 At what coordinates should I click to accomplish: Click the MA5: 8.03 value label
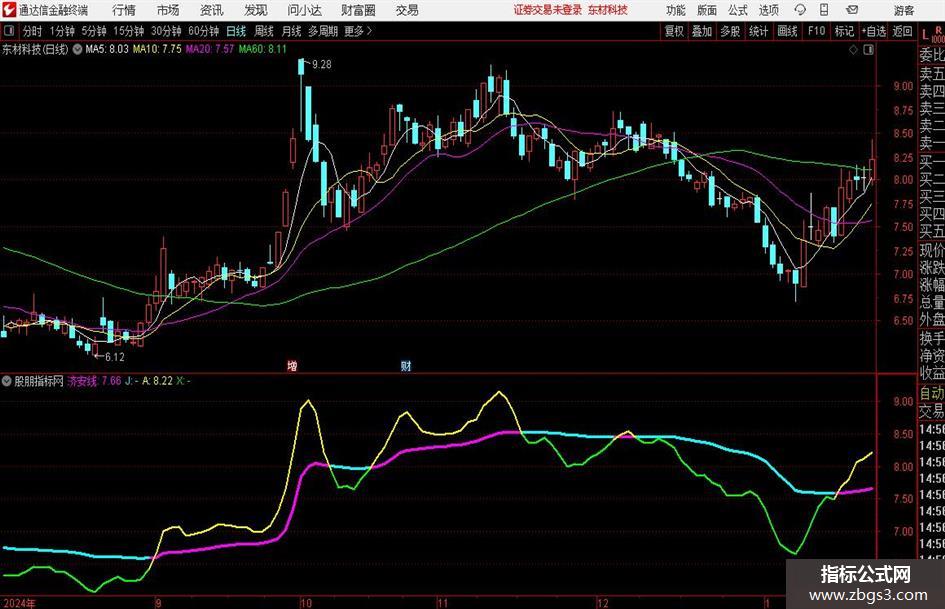pyautogui.click(x=107, y=49)
